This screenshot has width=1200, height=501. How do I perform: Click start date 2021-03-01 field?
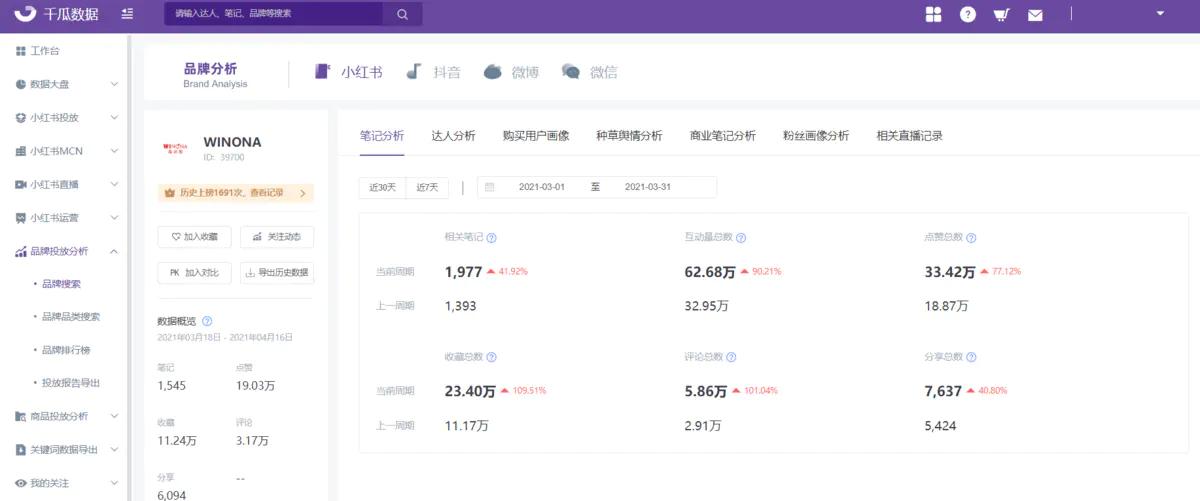tap(542, 187)
